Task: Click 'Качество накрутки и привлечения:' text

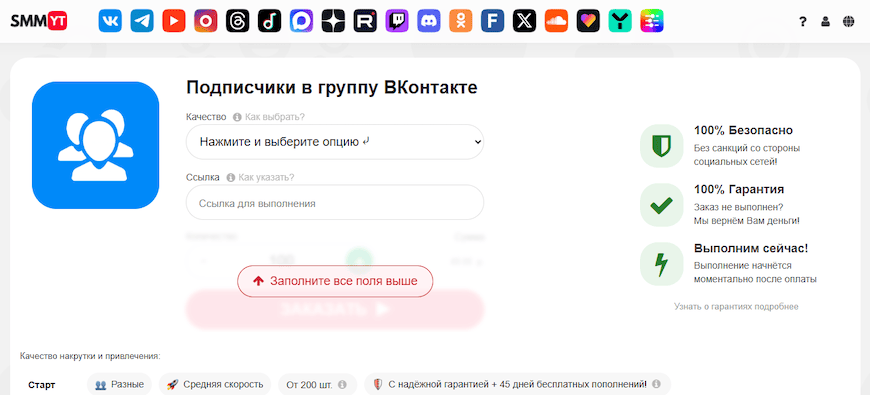Action: pyautogui.click(x=90, y=356)
